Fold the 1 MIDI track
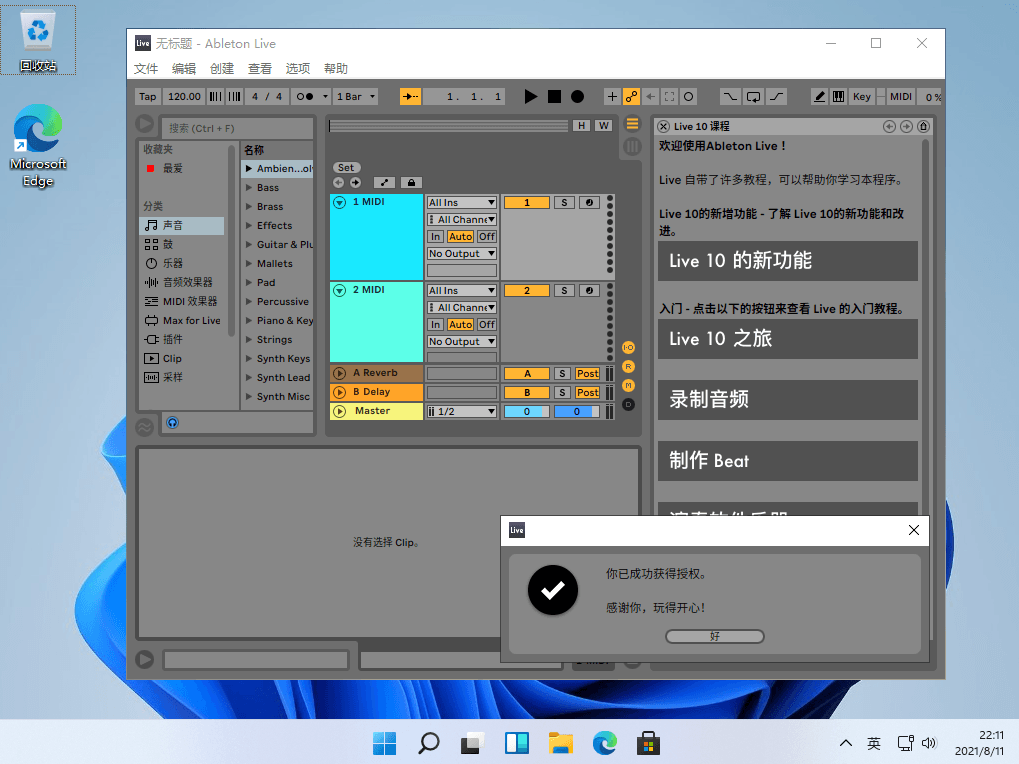1019x764 pixels. (339, 203)
